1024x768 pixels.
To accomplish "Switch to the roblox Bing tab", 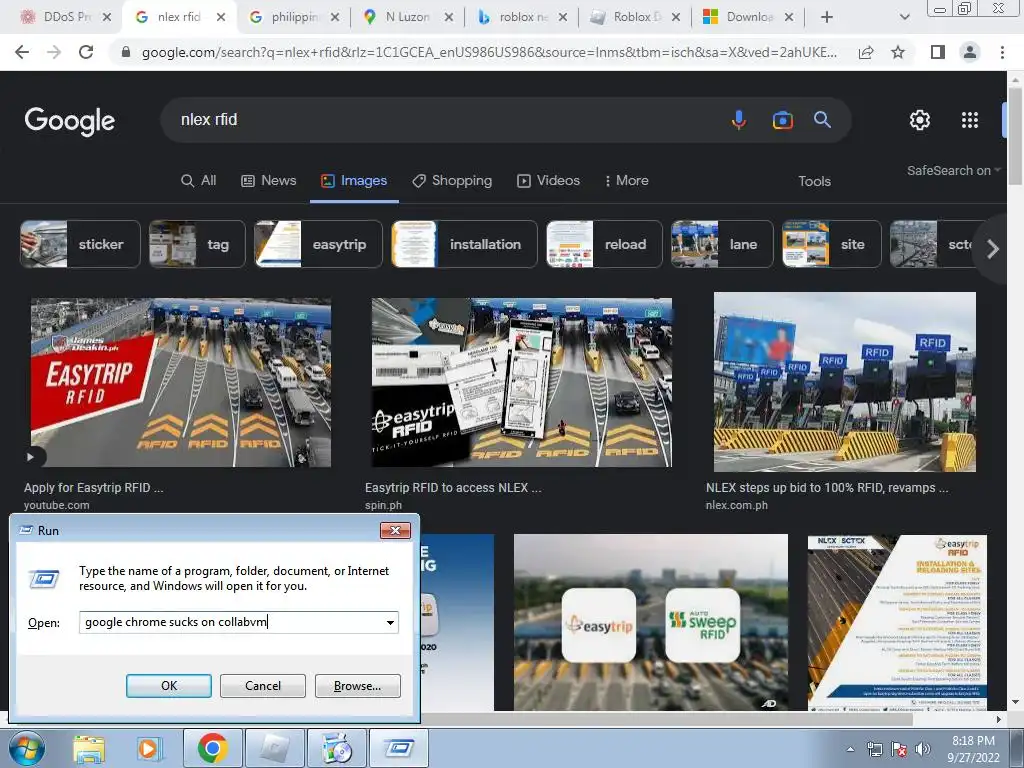I will tap(521, 17).
